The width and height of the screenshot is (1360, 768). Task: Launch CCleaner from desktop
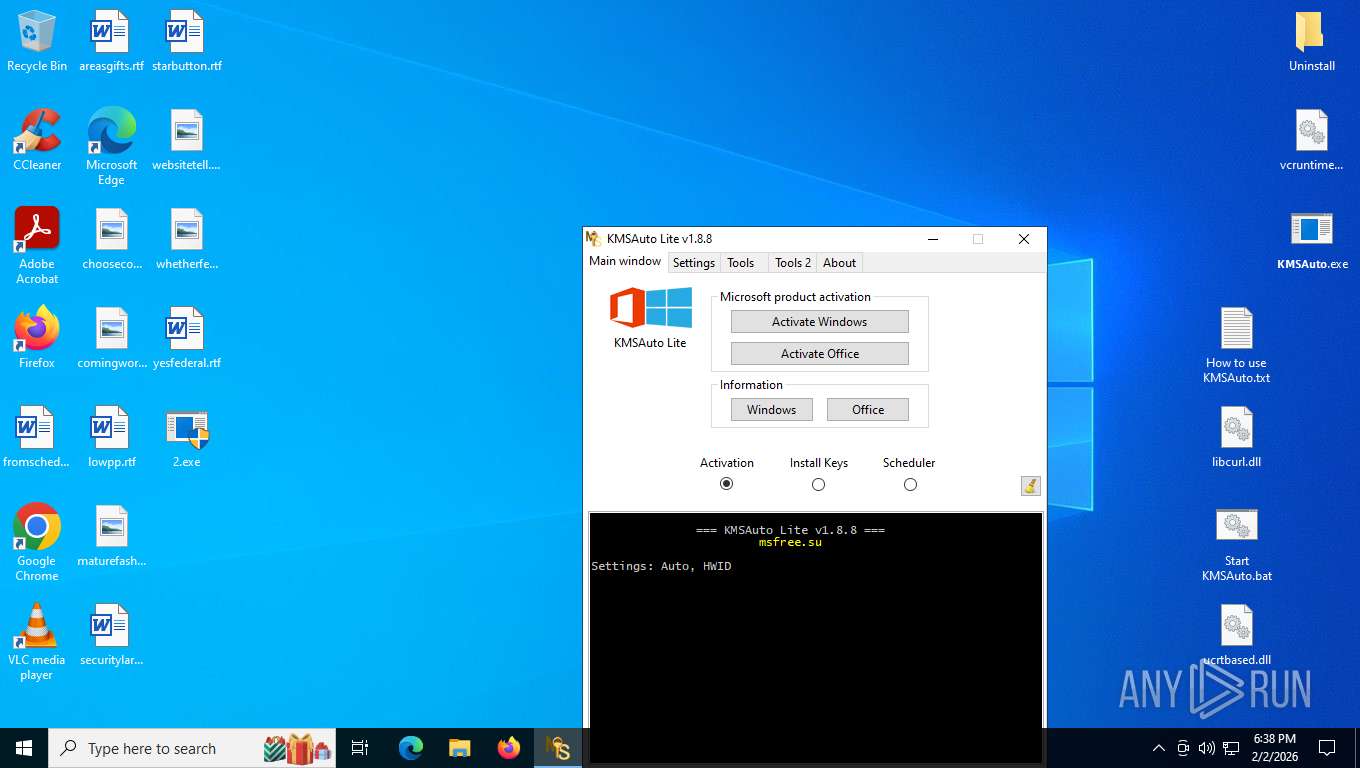(37, 140)
